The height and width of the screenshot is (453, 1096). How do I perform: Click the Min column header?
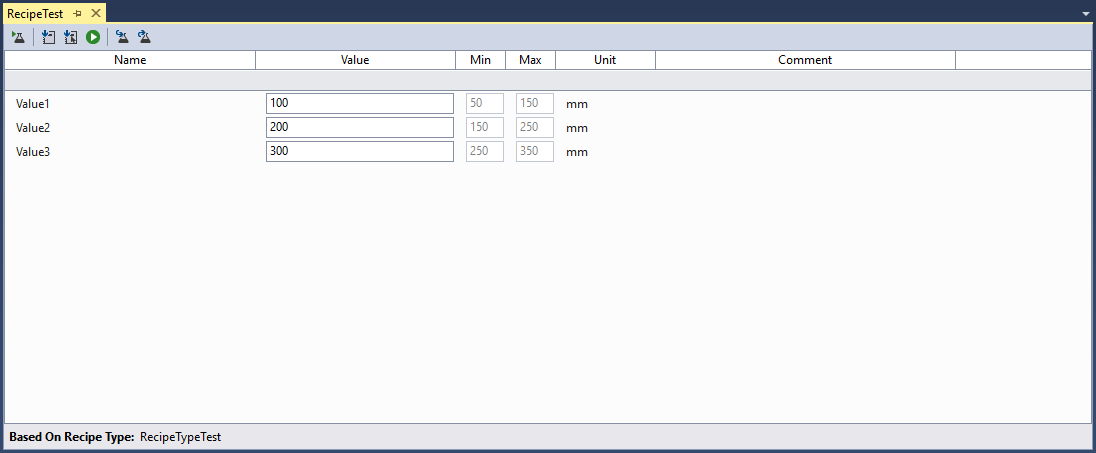480,60
